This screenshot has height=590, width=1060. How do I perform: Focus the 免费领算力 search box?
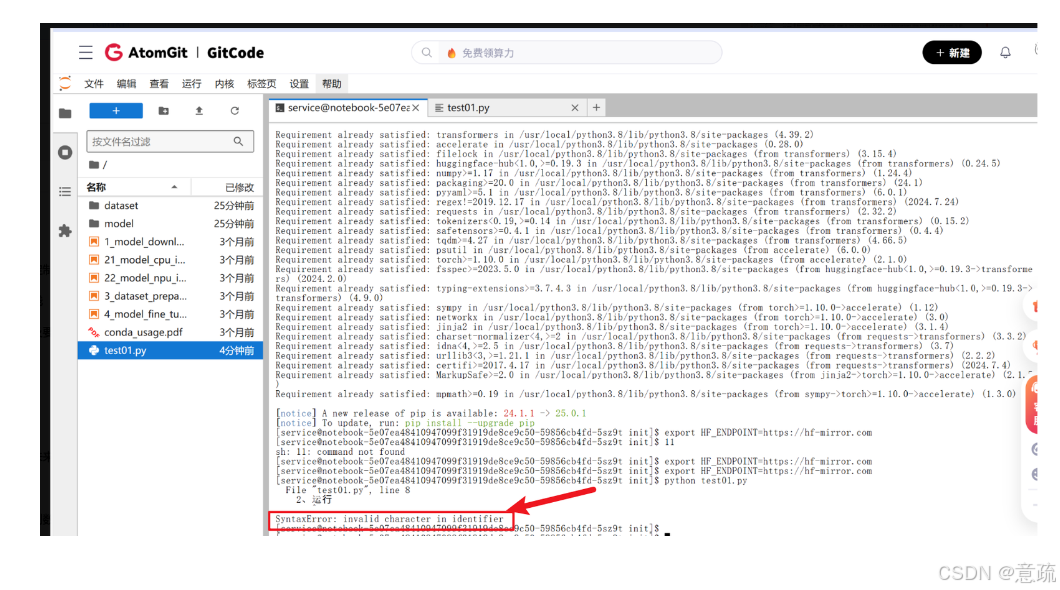pyautogui.click(x=567, y=53)
